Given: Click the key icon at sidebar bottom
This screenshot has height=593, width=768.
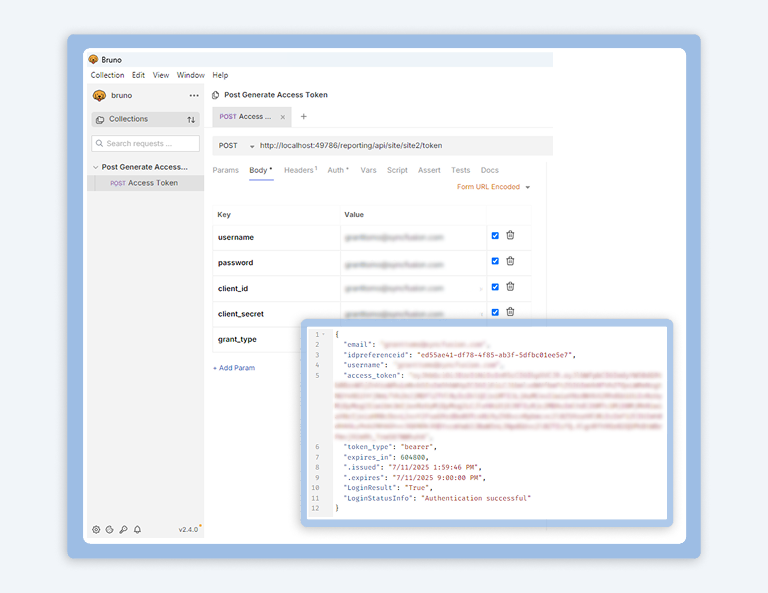Looking at the screenshot, I should tap(123, 529).
